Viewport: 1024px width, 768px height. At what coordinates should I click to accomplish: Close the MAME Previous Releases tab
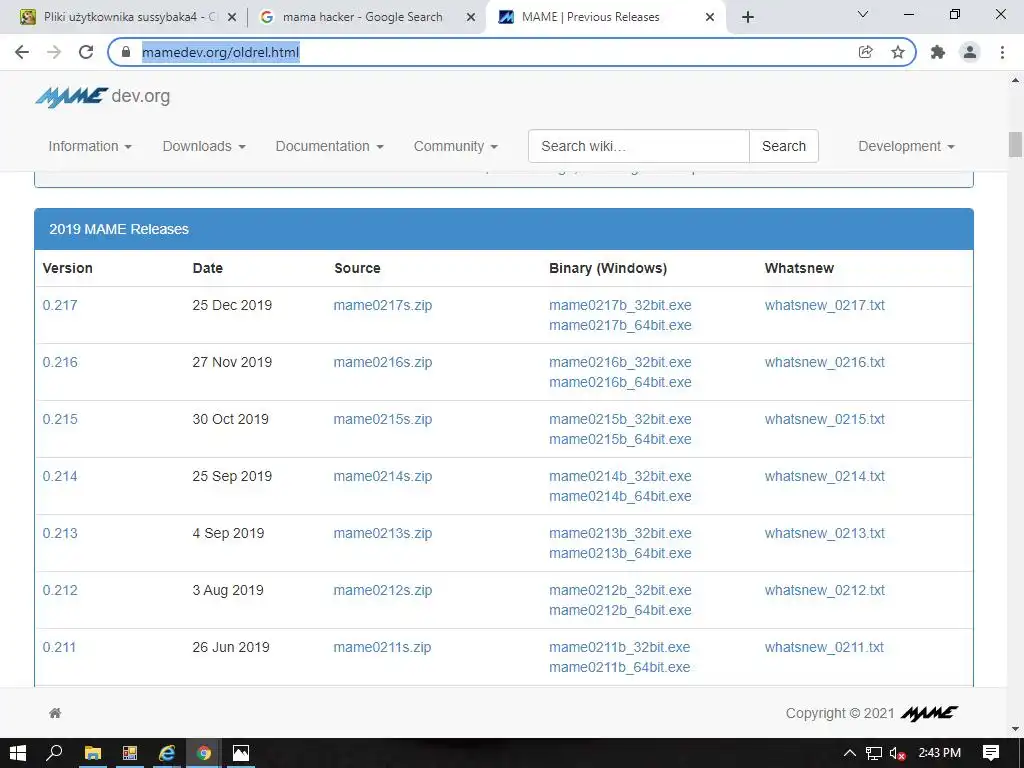pos(710,18)
